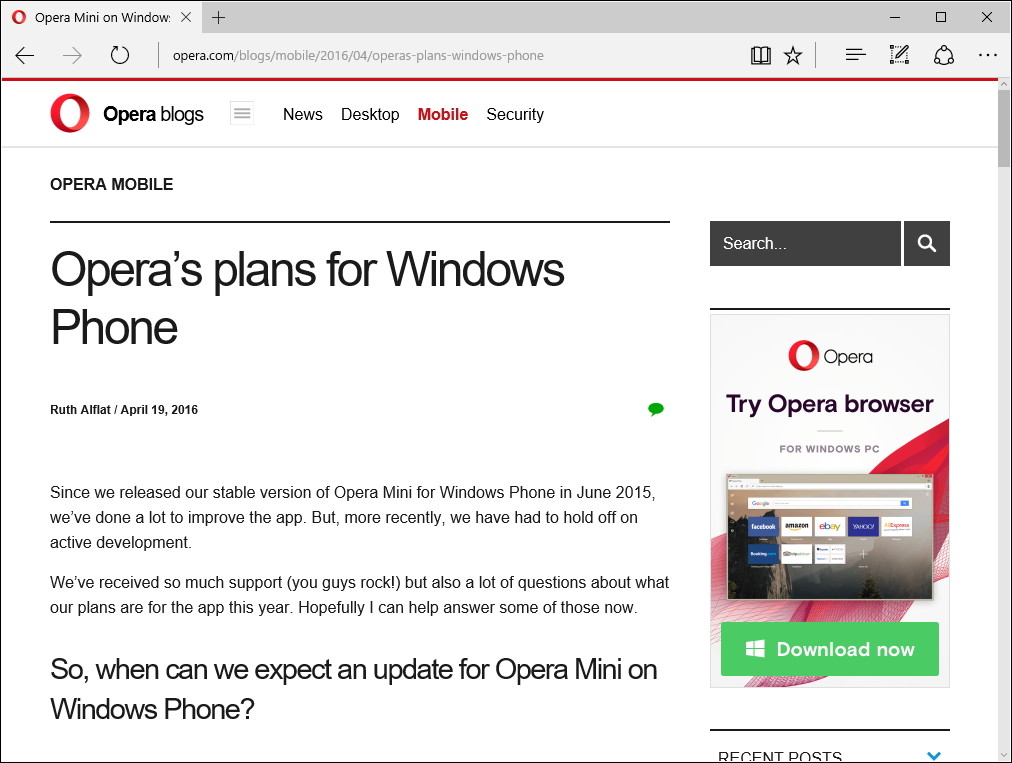Click the magnifier search button
Image resolution: width=1012 pixels, height=763 pixels.
pos(927,243)
